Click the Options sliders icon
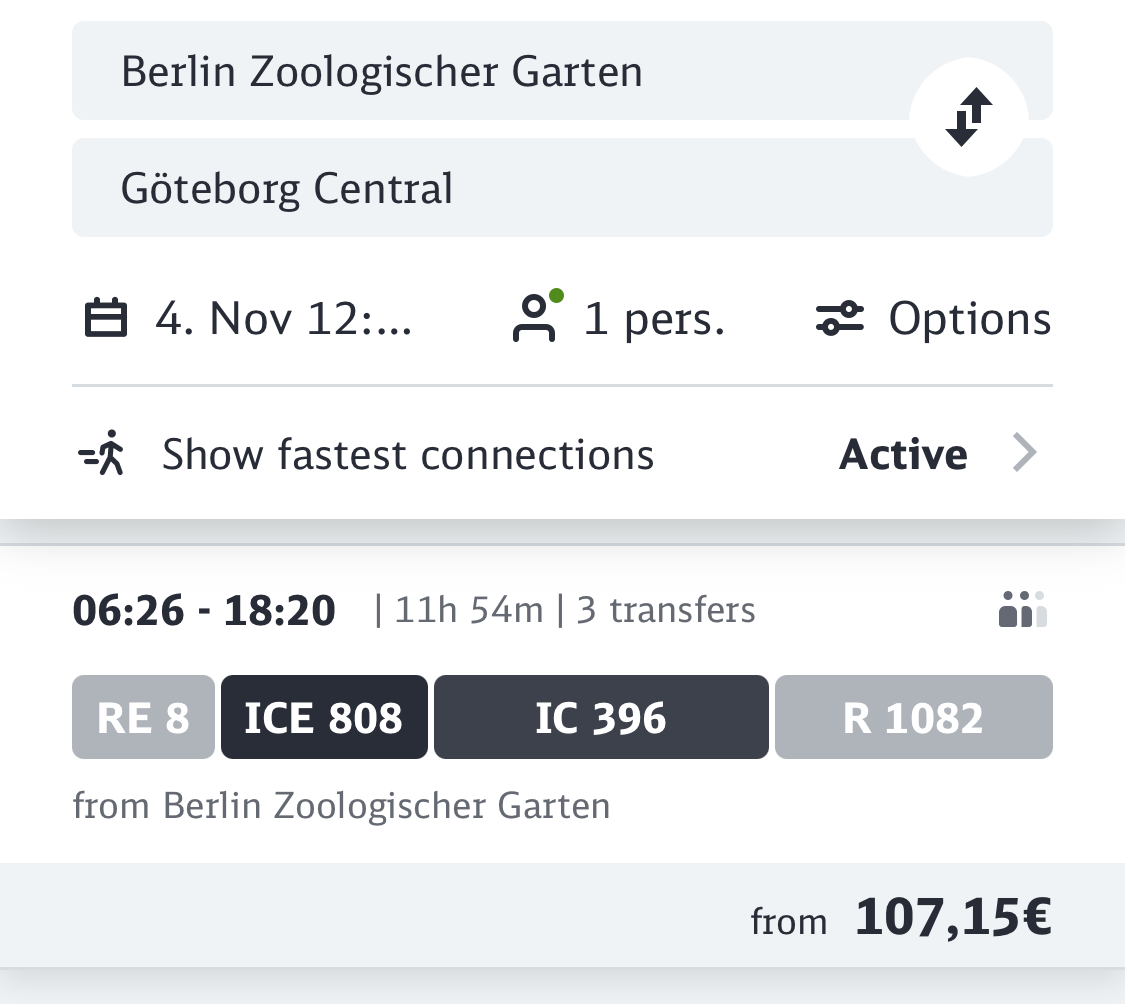 pos(839,320)
